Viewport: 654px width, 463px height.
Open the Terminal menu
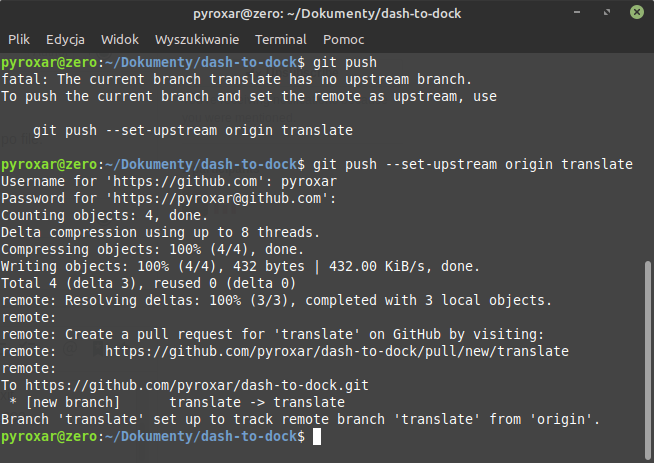(x=281, y=40)
